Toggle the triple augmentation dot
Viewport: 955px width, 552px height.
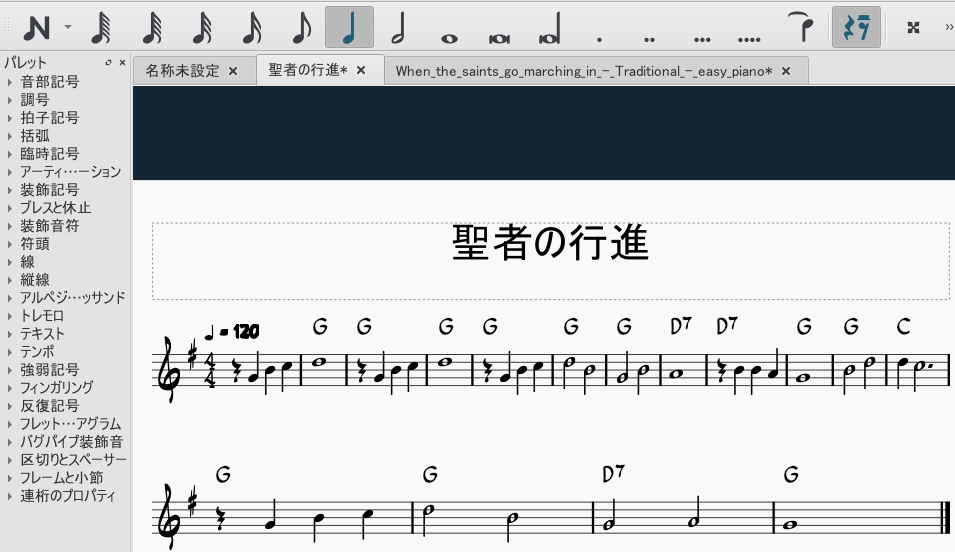[x=702, y=40]
